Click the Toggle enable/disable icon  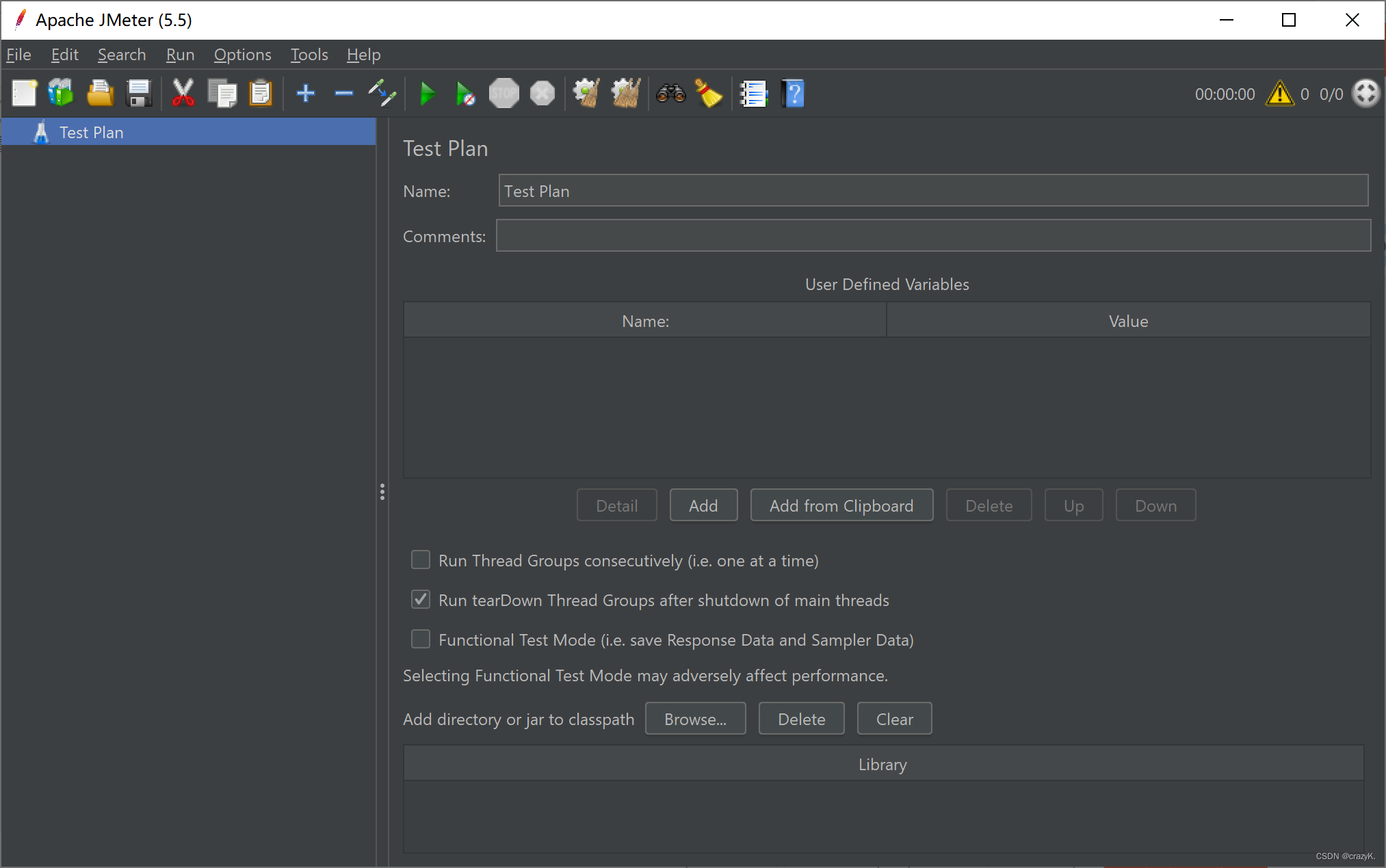pyautogui.click(x=382, y=94)
